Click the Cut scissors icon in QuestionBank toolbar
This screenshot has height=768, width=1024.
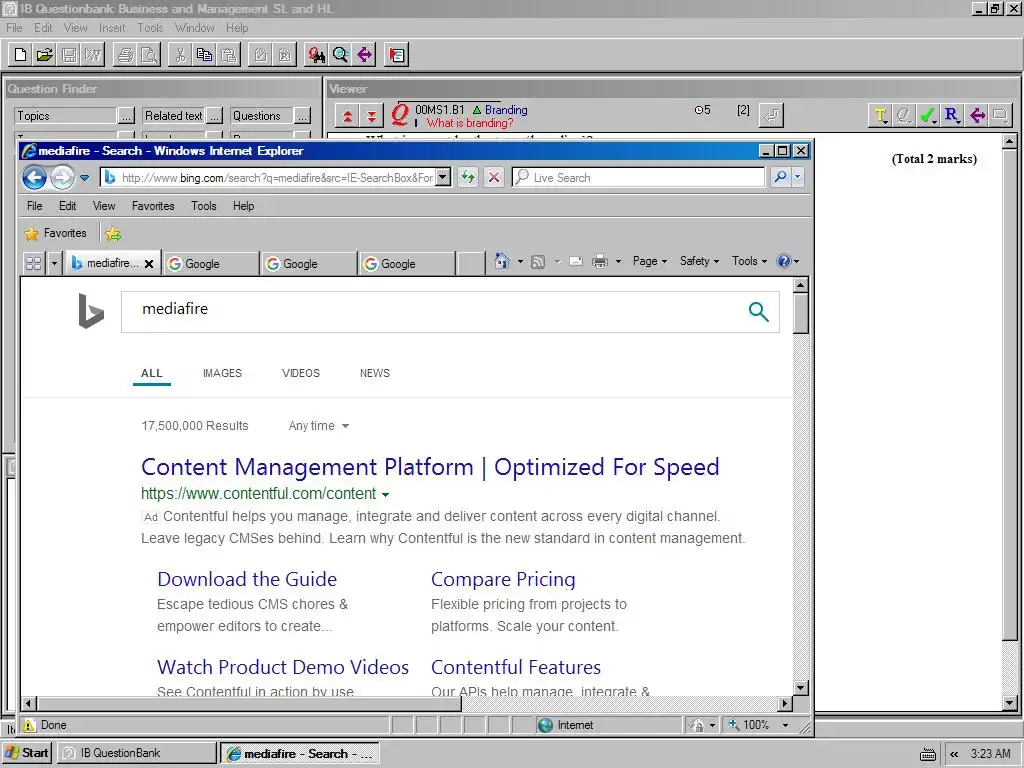pos(180,55)
